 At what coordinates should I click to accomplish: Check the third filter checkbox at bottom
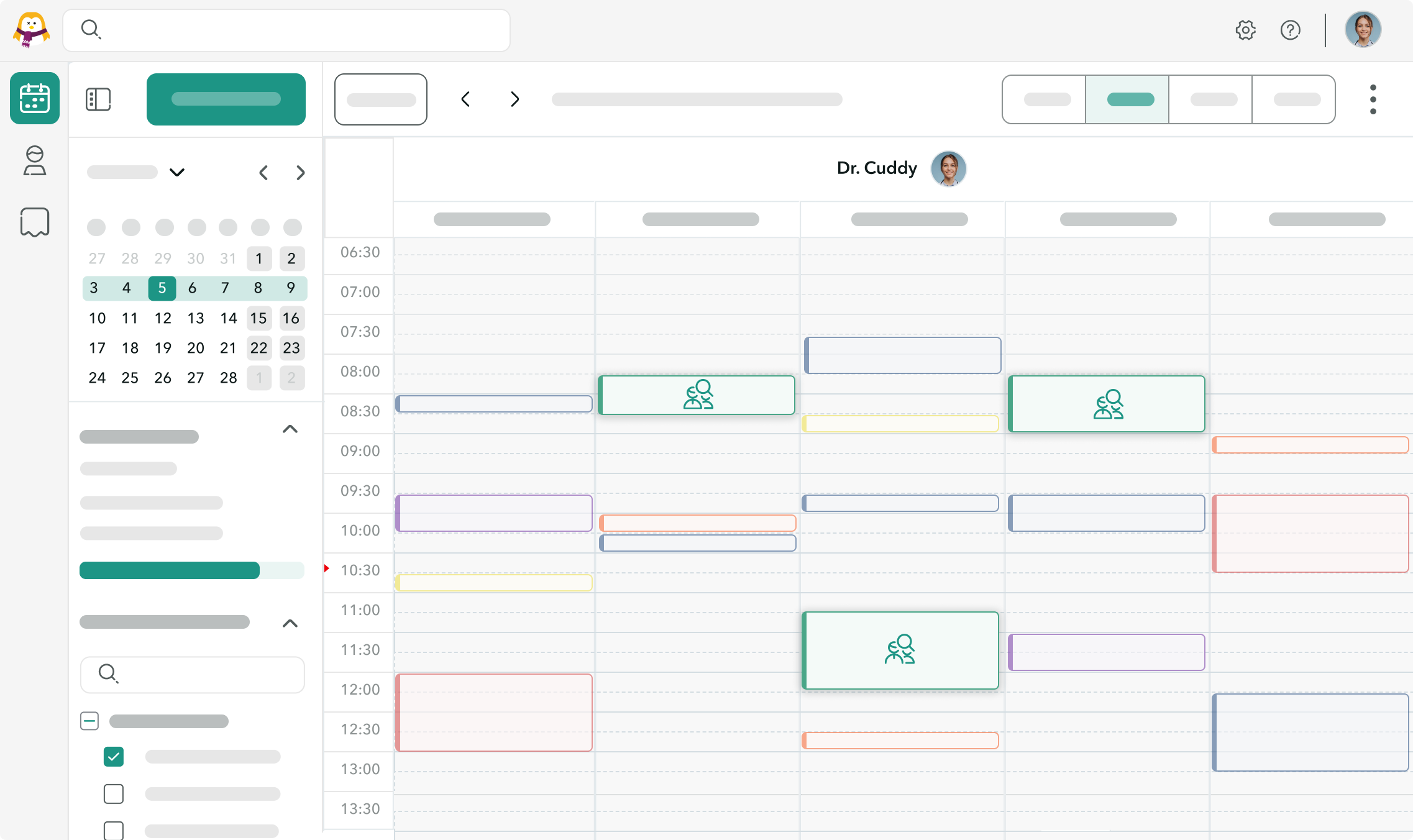[x=114, y=831]
